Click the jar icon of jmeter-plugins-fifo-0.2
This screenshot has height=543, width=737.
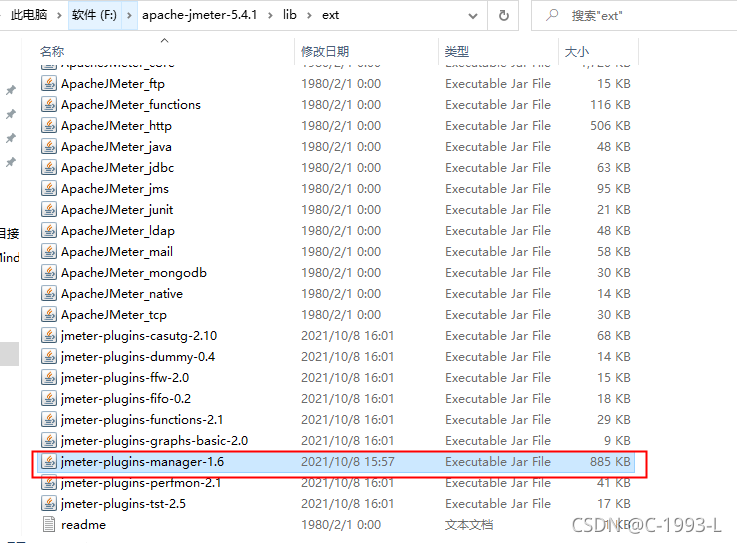coord(49,399)
